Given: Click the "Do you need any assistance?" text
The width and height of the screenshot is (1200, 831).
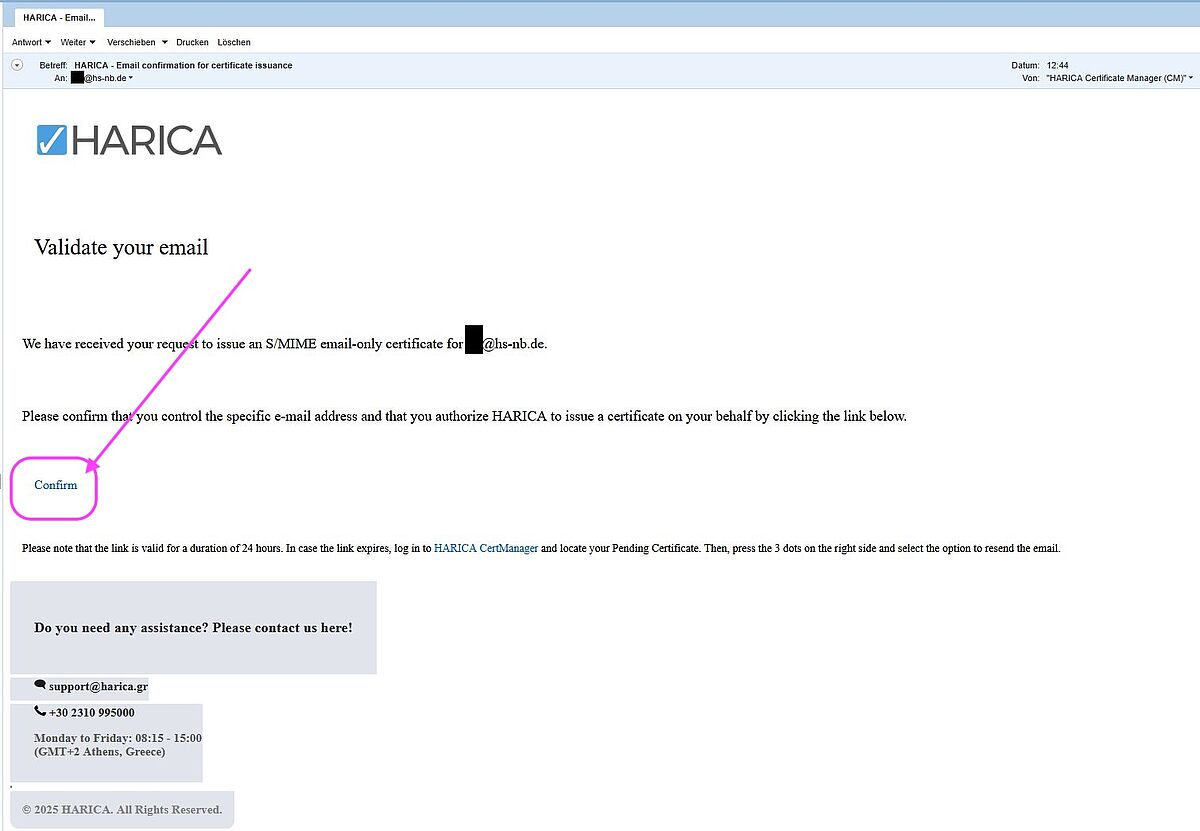Looking at the screenshot, I should 193,628.
